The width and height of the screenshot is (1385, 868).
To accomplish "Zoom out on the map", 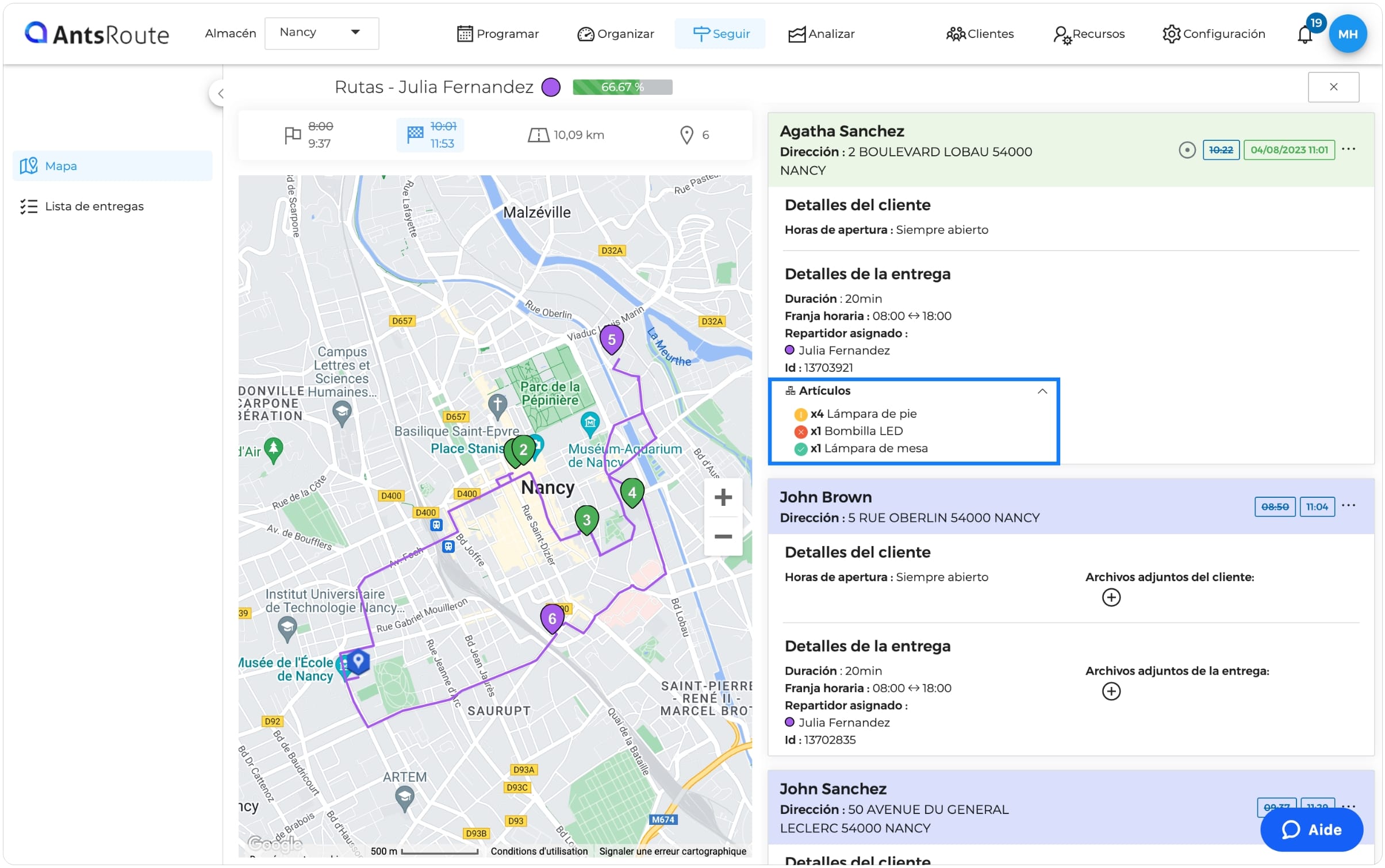I will pyautogui.click(x=723, y=537).
